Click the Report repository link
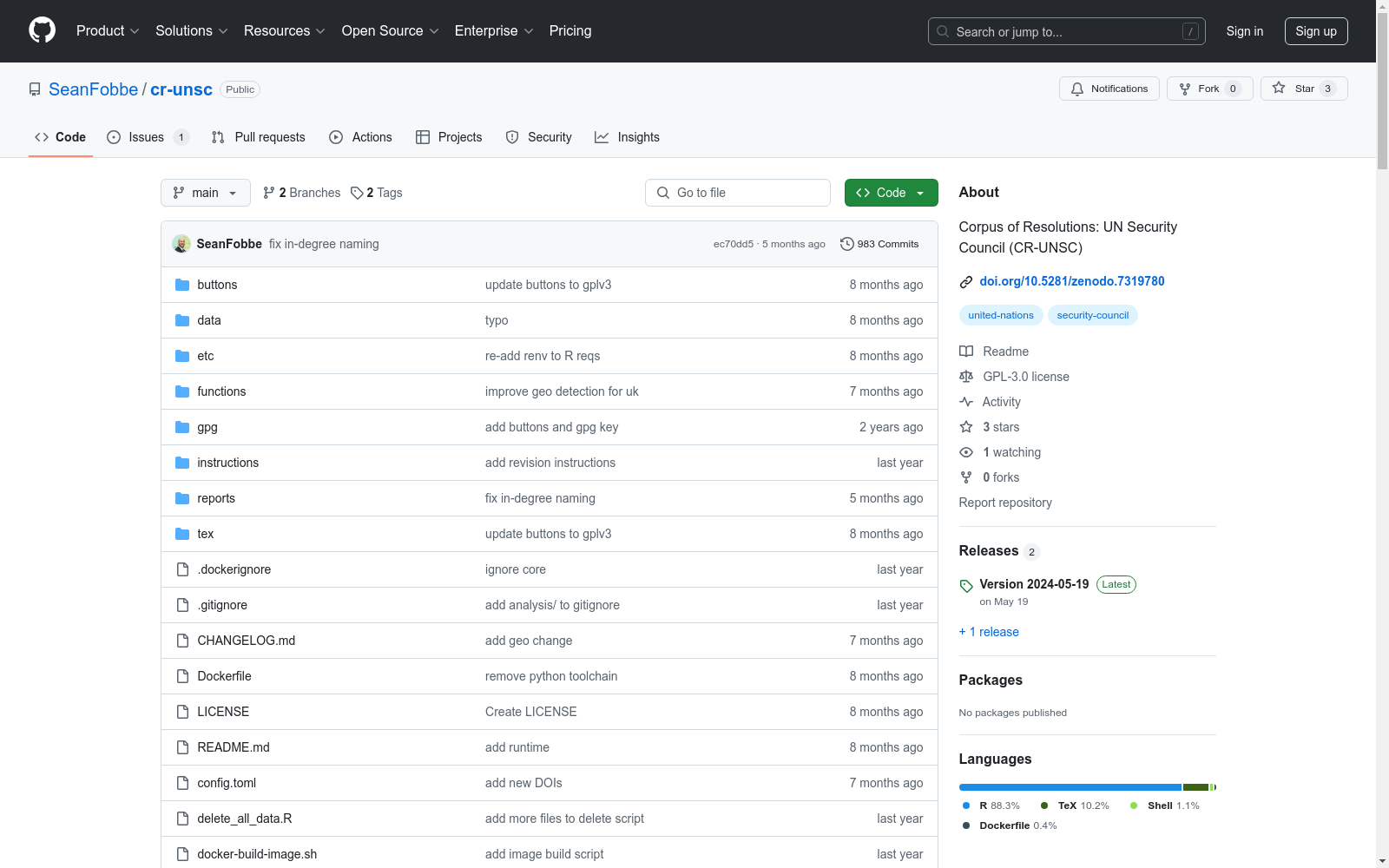The width and height of the screenshot is (1389, 868). click(1005, 503)
